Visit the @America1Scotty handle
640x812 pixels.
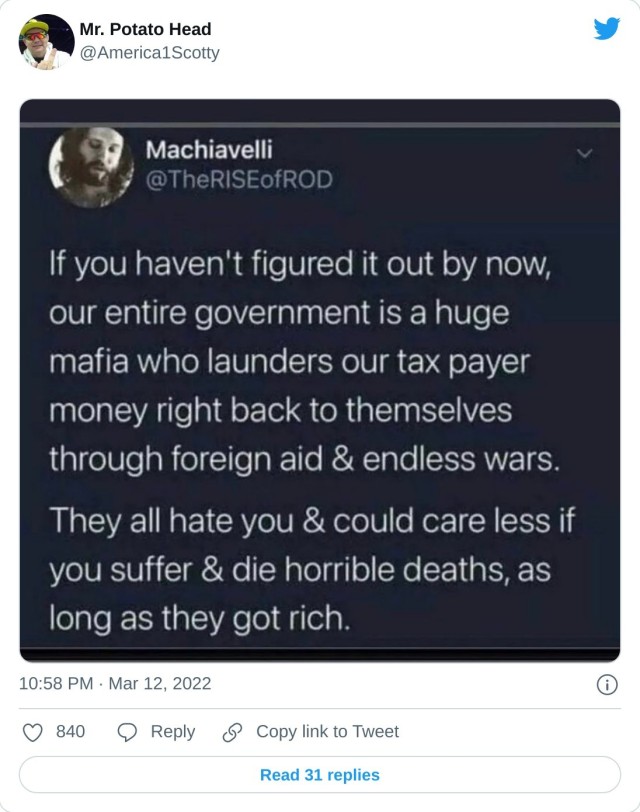click(149, 53)
